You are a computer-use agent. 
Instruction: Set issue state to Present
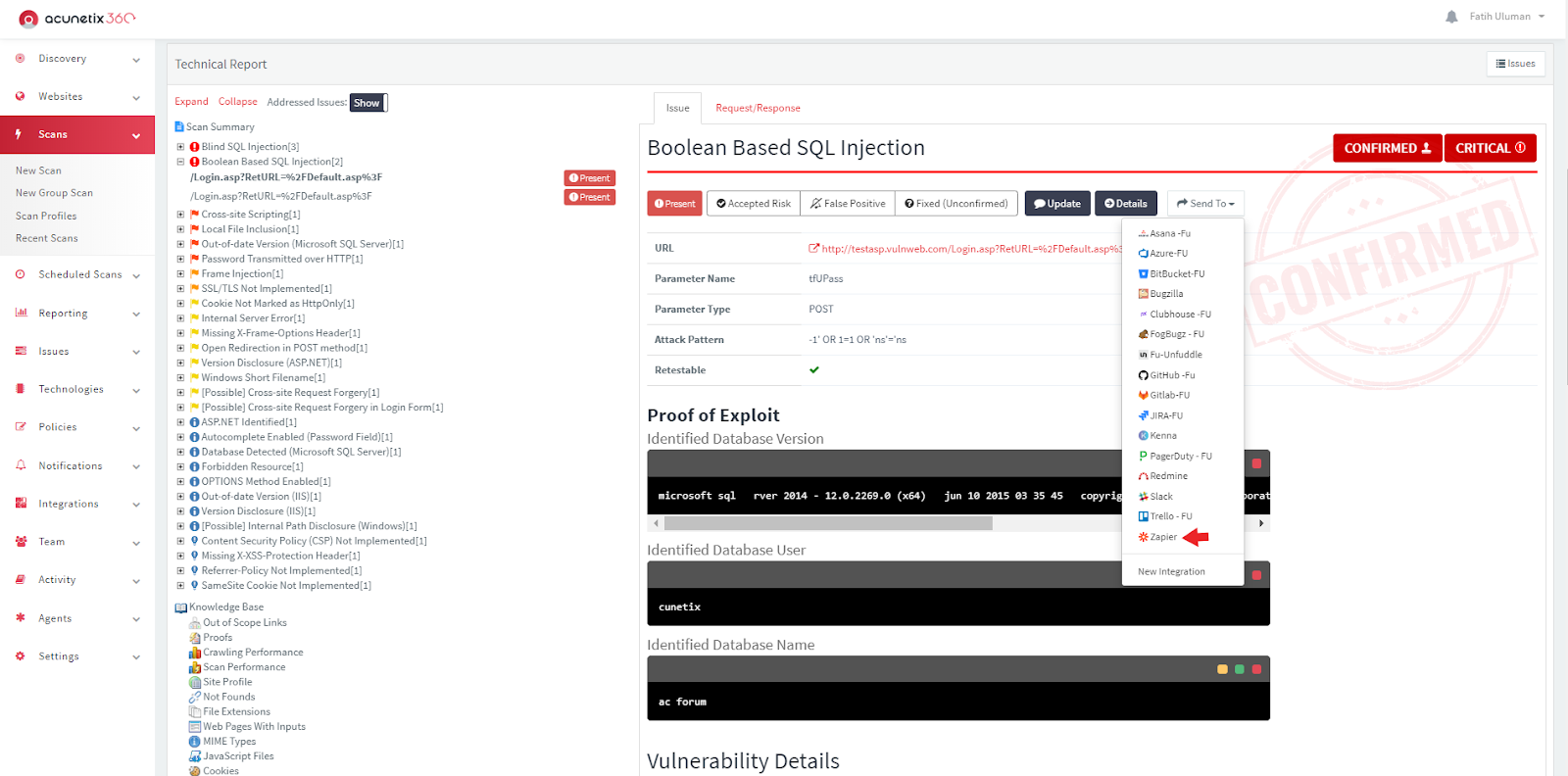tap(674, 204)
